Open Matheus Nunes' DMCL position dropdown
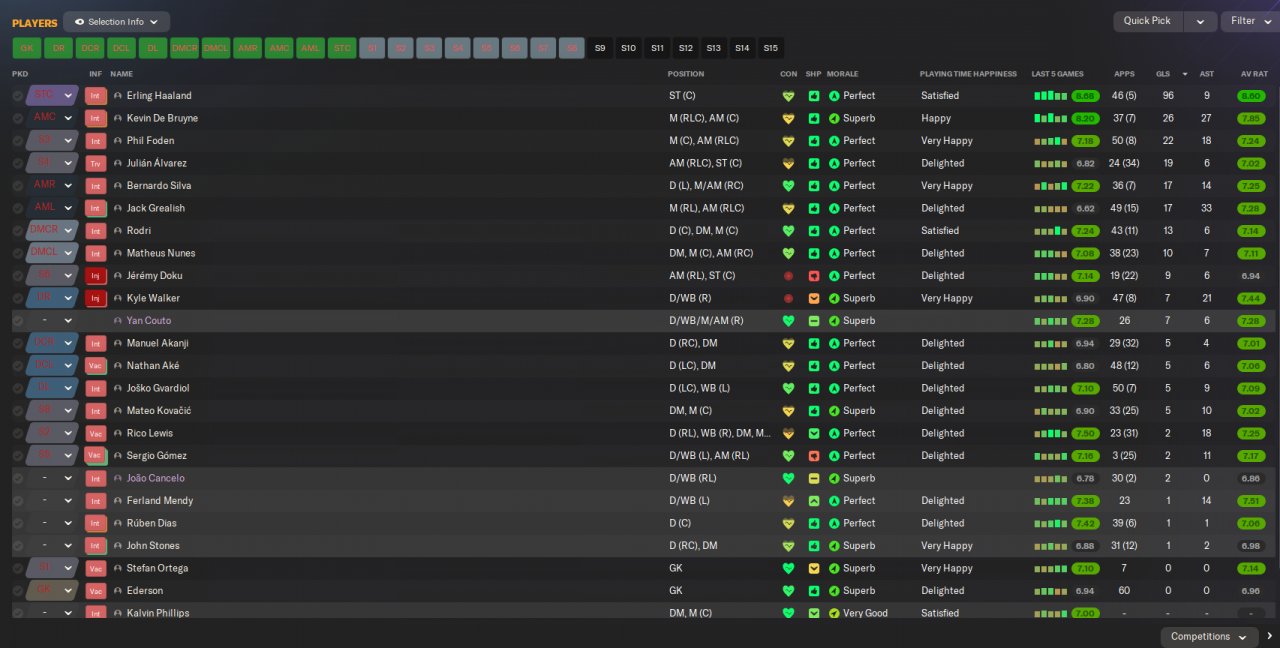The width and height of the screenshot is (1280, 648). pos(52,253)
